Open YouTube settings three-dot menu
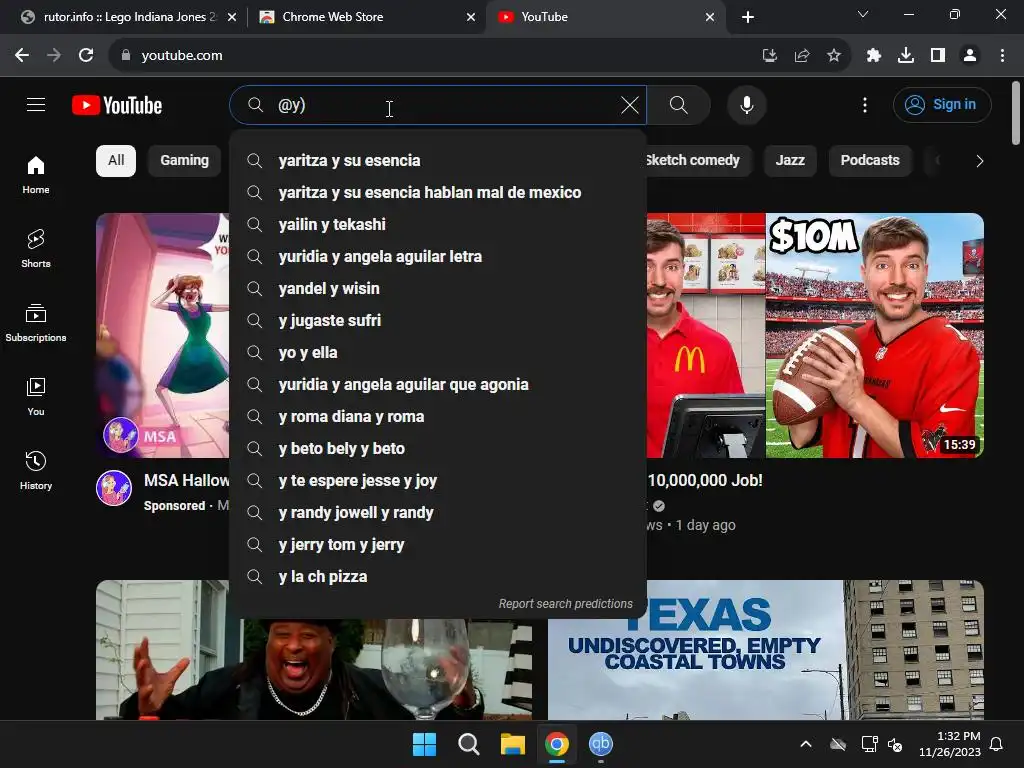1024x768 pixels. click(865, 104)
